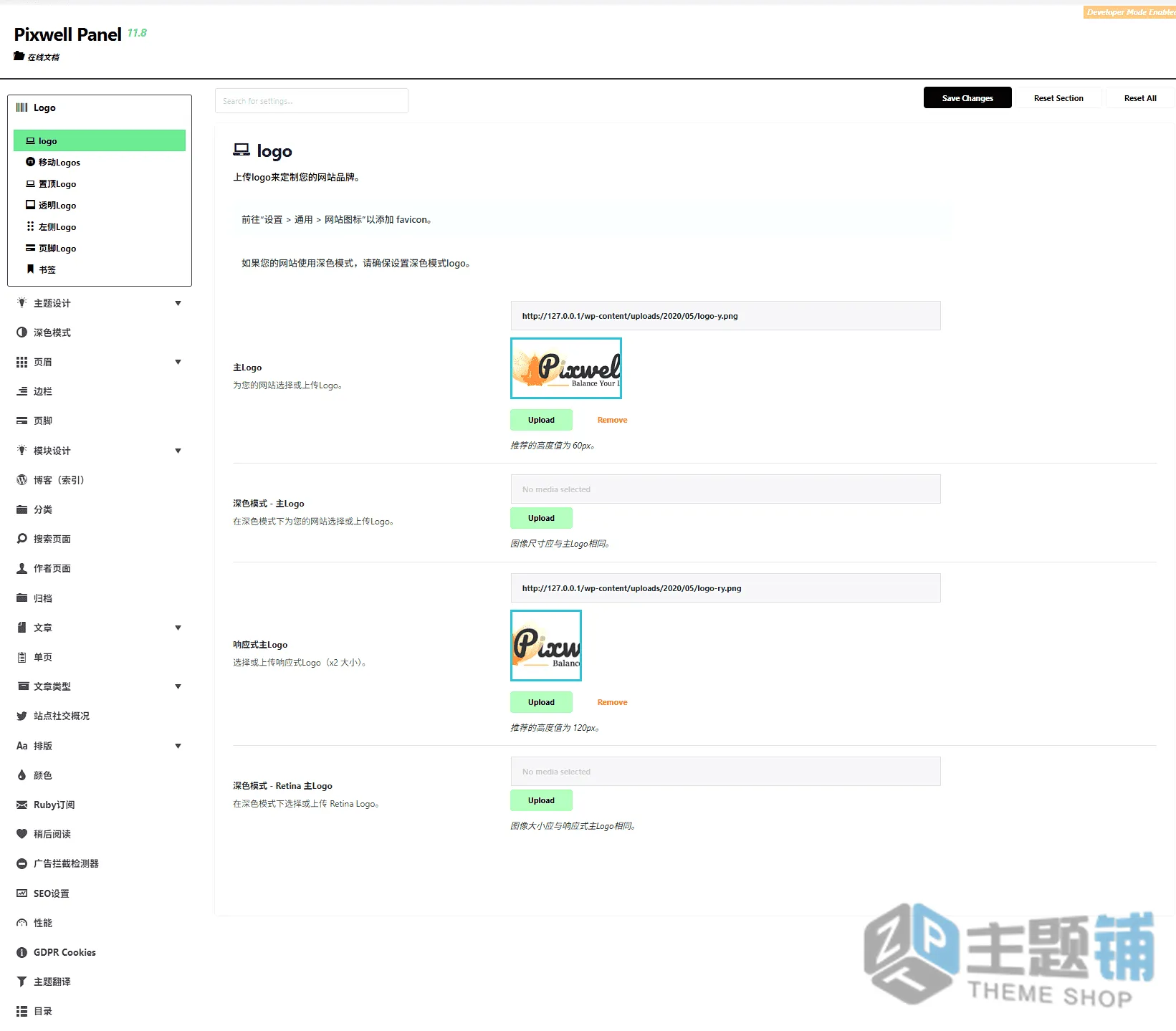Click the logo-ry.png URL field
The image size is (1176, 1031).
(725, 588)
